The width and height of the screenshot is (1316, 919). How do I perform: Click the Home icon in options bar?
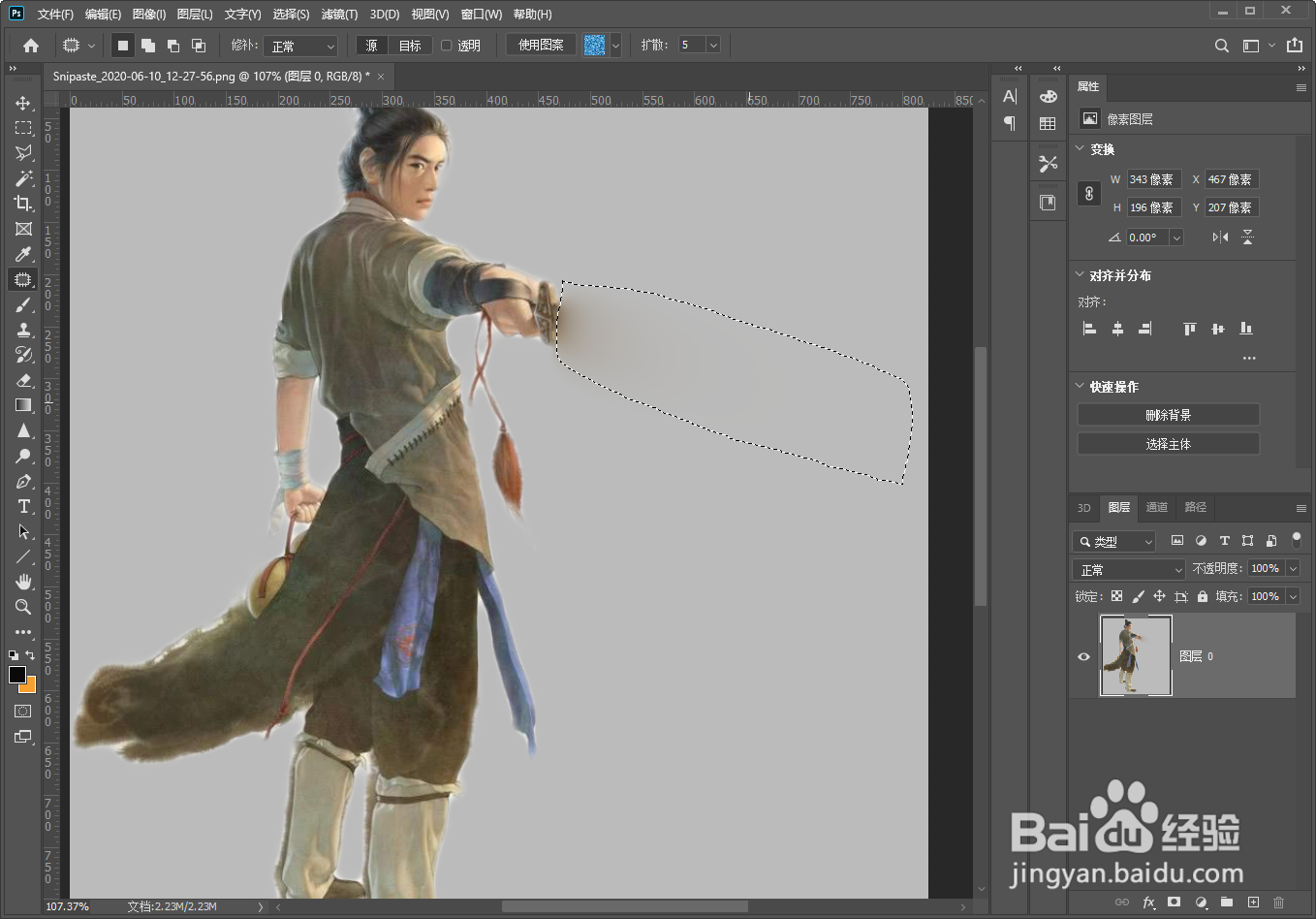[31, 46]
